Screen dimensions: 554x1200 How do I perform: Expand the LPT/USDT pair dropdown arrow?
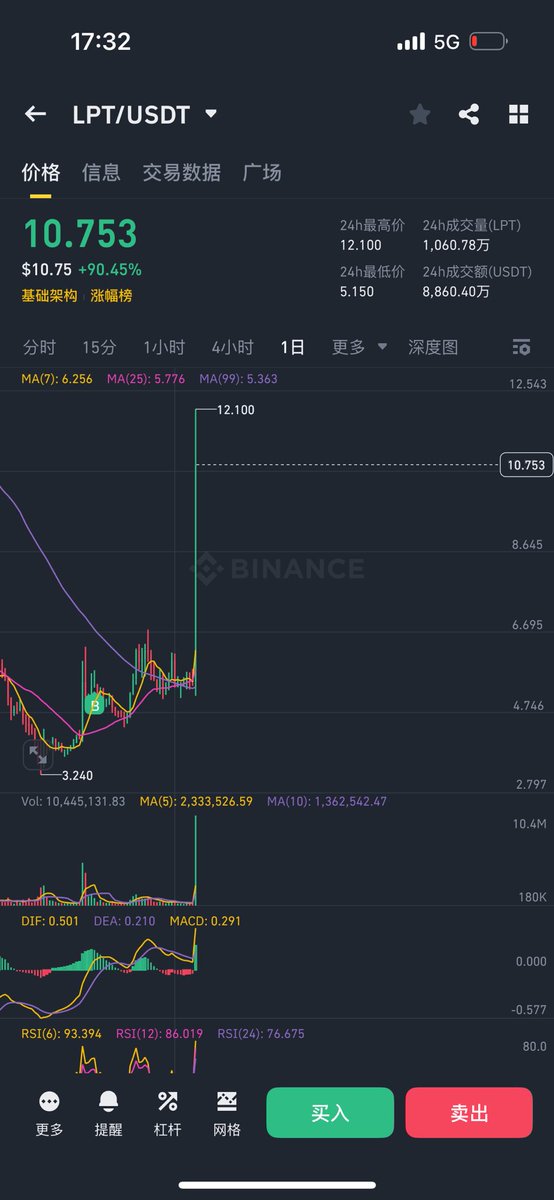[x=210, y=114]
